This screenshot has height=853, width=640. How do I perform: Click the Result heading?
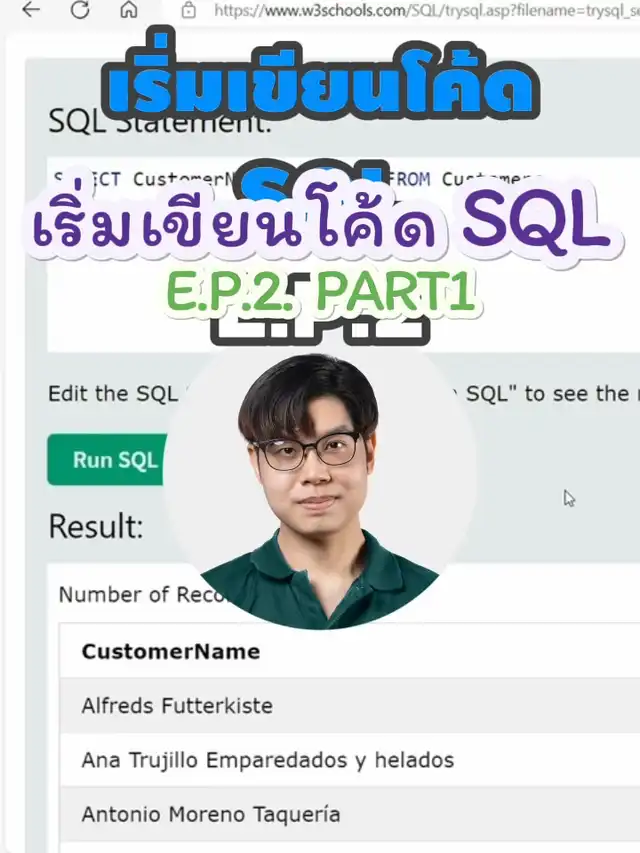click(x=96, y=526)
